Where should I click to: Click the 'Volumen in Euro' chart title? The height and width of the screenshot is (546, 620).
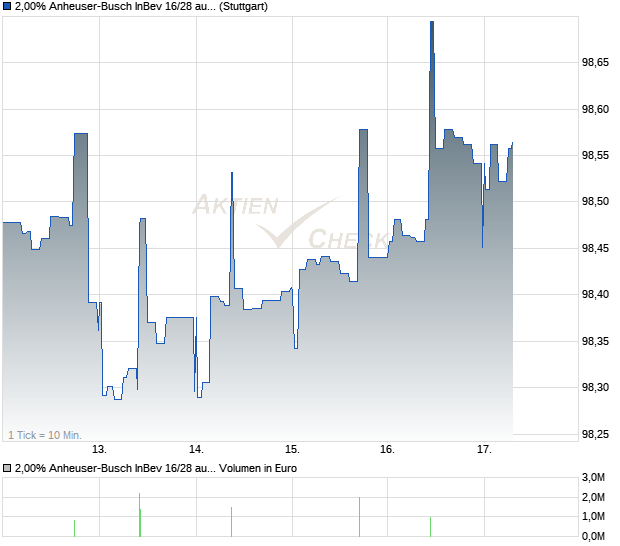[156, 468]
